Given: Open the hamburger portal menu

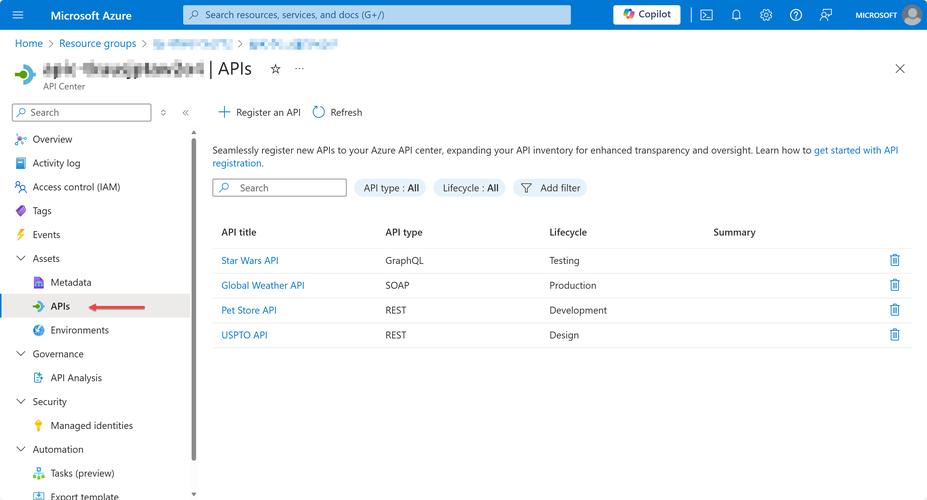Looking at the screenshot, I should [x=18, y=15].
